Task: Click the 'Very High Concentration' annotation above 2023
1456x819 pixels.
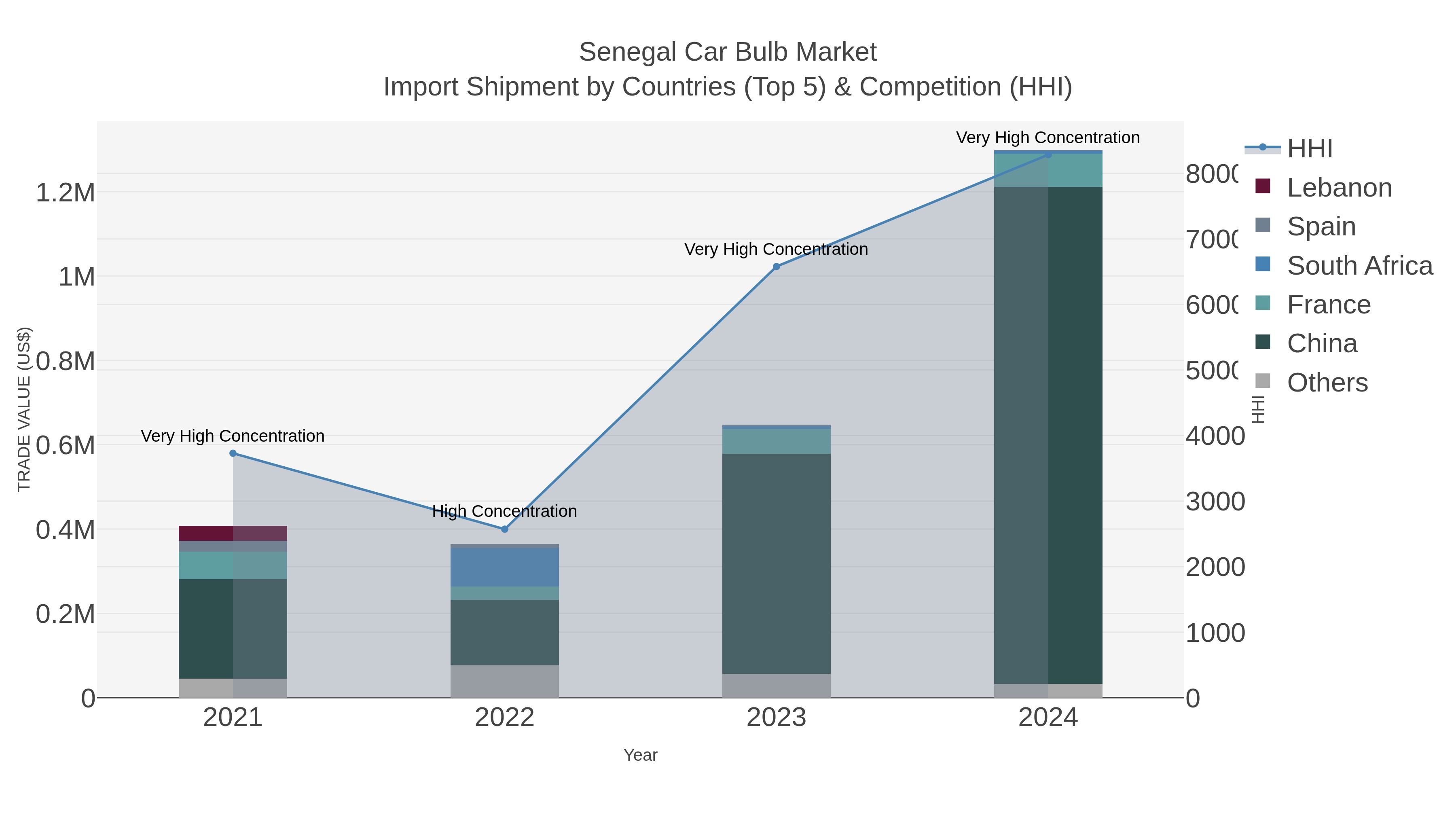Action: point(777,249)
